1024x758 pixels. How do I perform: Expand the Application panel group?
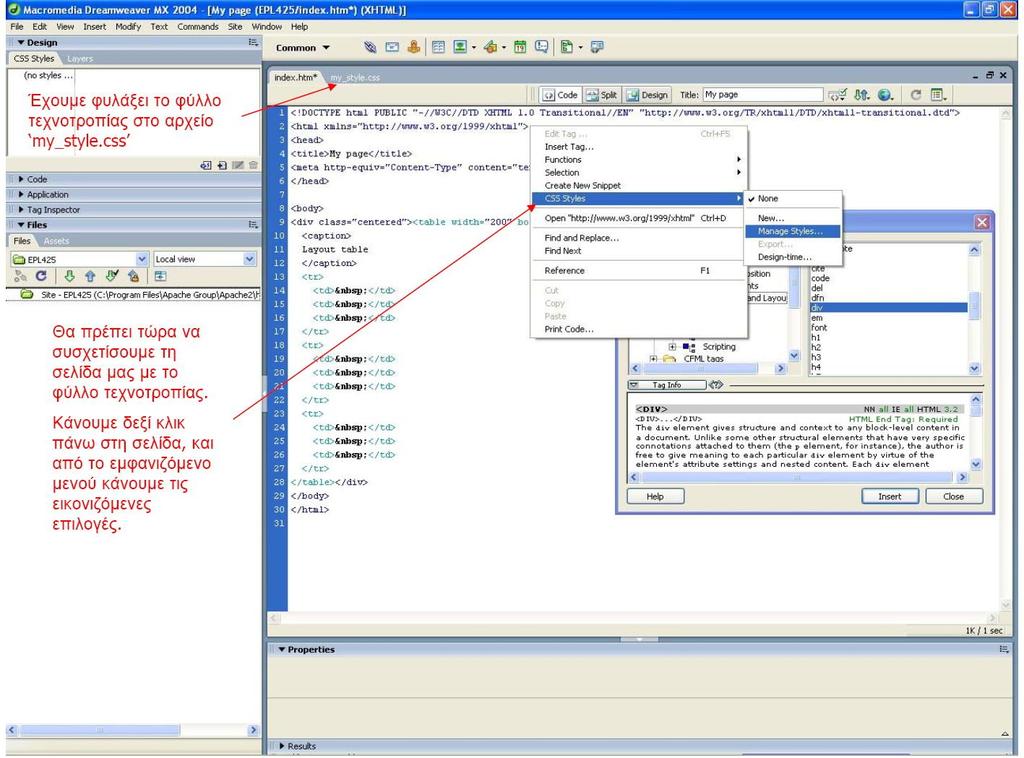point(22,195)
